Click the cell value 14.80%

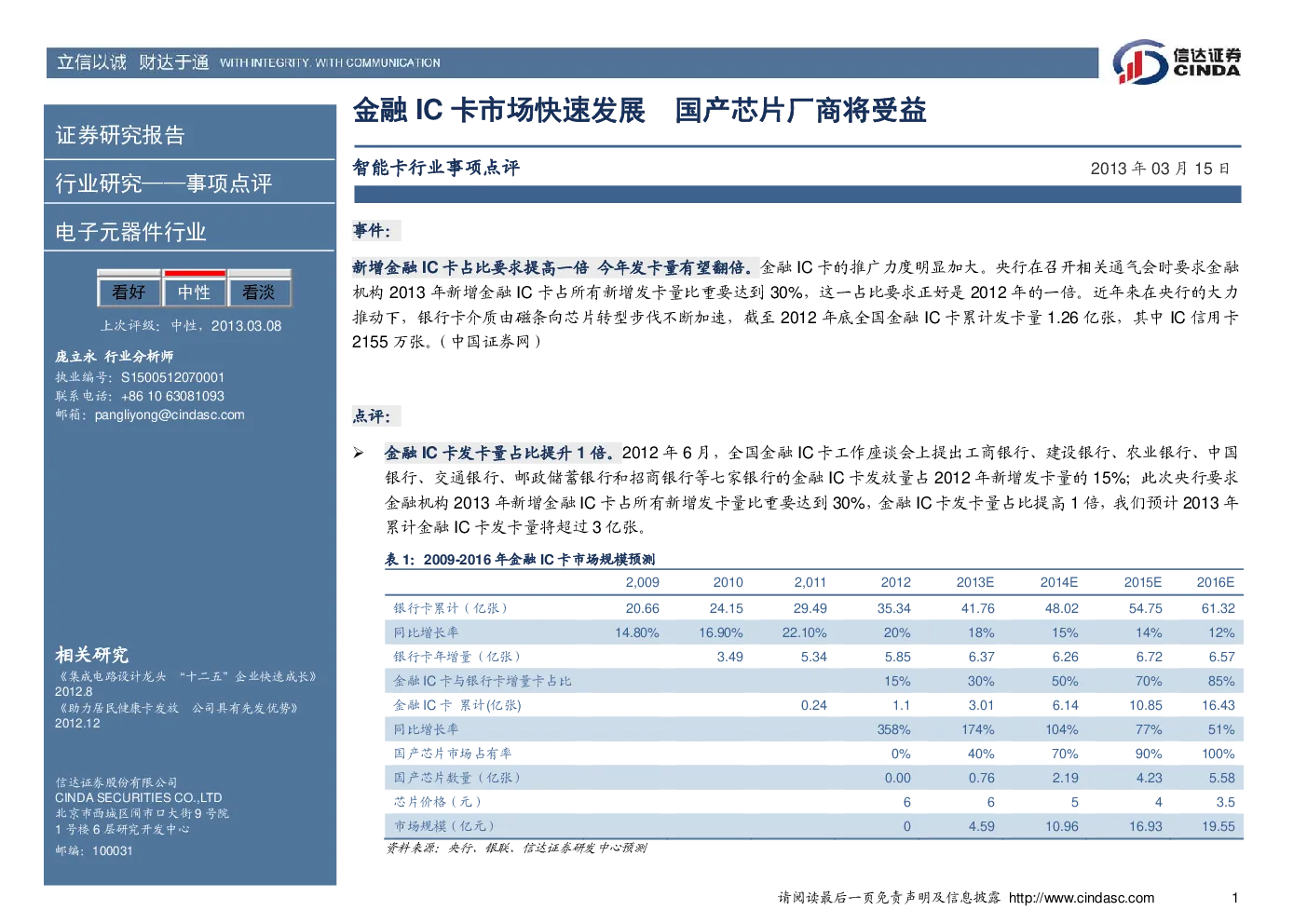(x=636, y=632)
